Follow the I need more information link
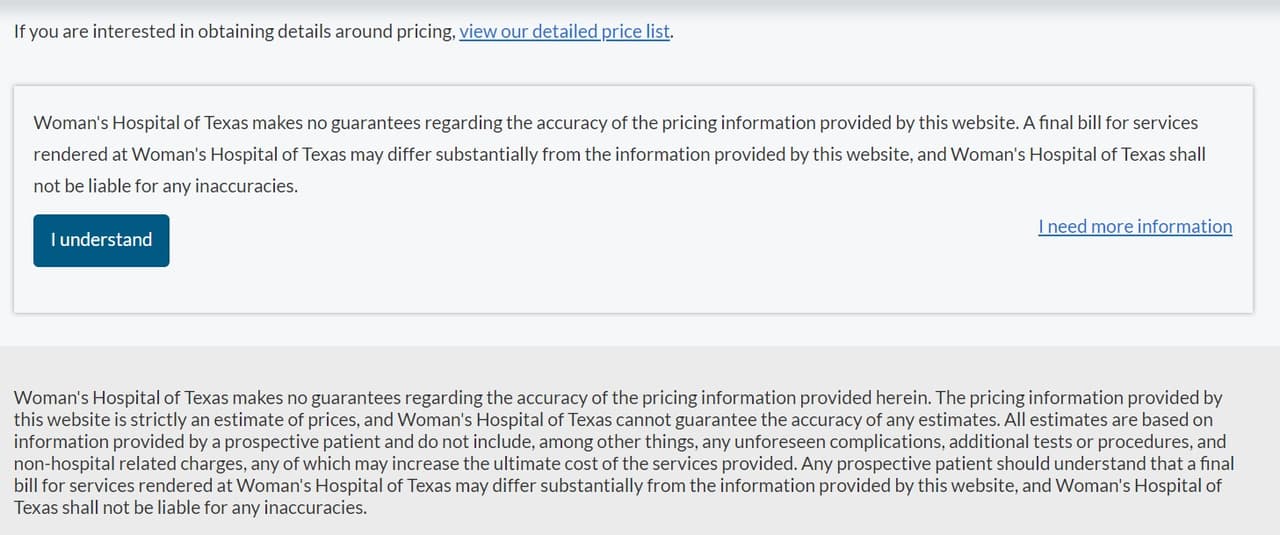Viewport: 1280px width, 535px height. point(1135,227)
